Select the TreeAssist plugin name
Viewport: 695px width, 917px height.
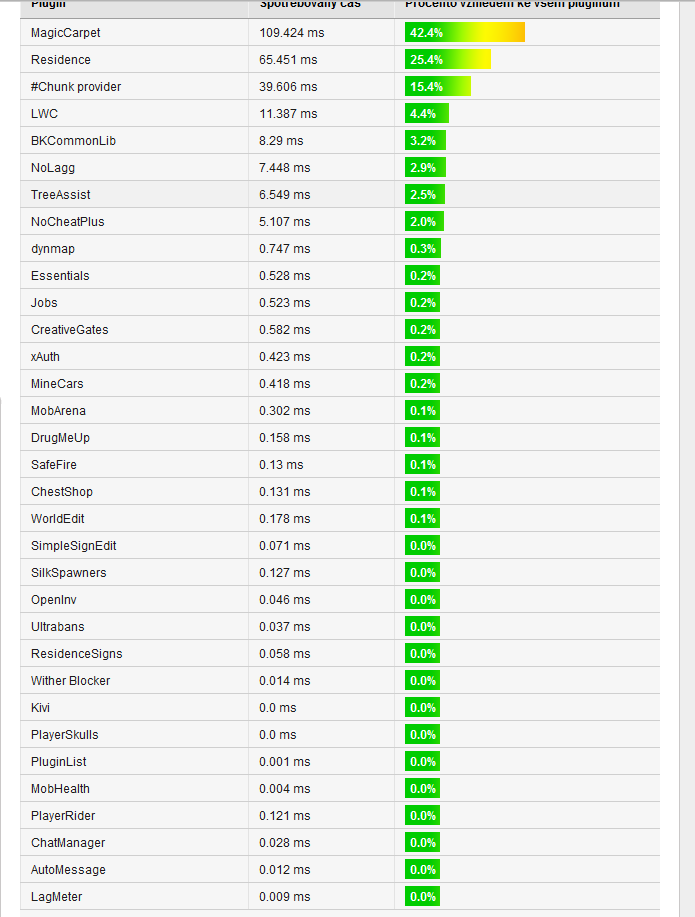click(x=61, y=195)
